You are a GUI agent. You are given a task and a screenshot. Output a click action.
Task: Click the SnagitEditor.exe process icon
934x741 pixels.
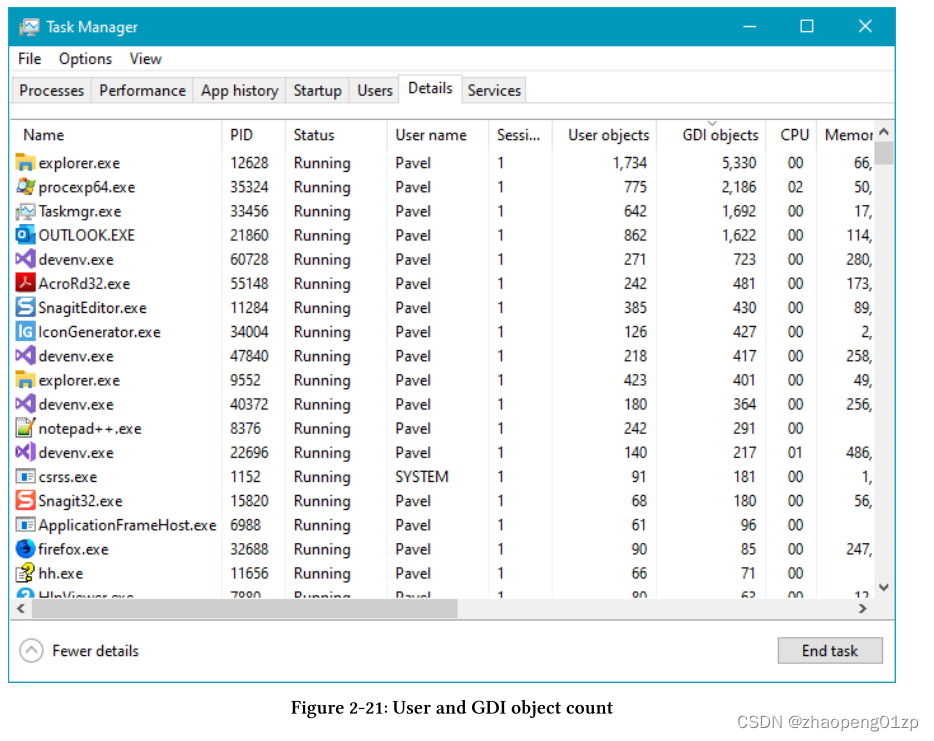click(x=25, y=307)
